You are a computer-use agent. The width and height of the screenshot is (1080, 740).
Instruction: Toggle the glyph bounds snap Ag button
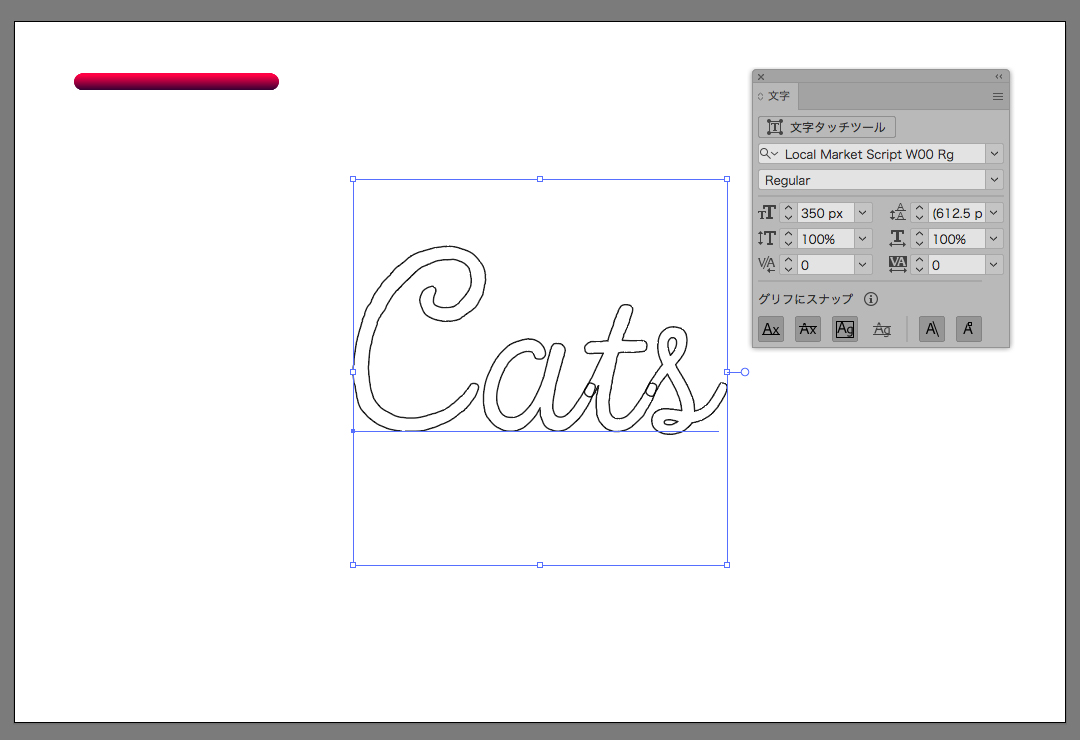coord(845,329)
